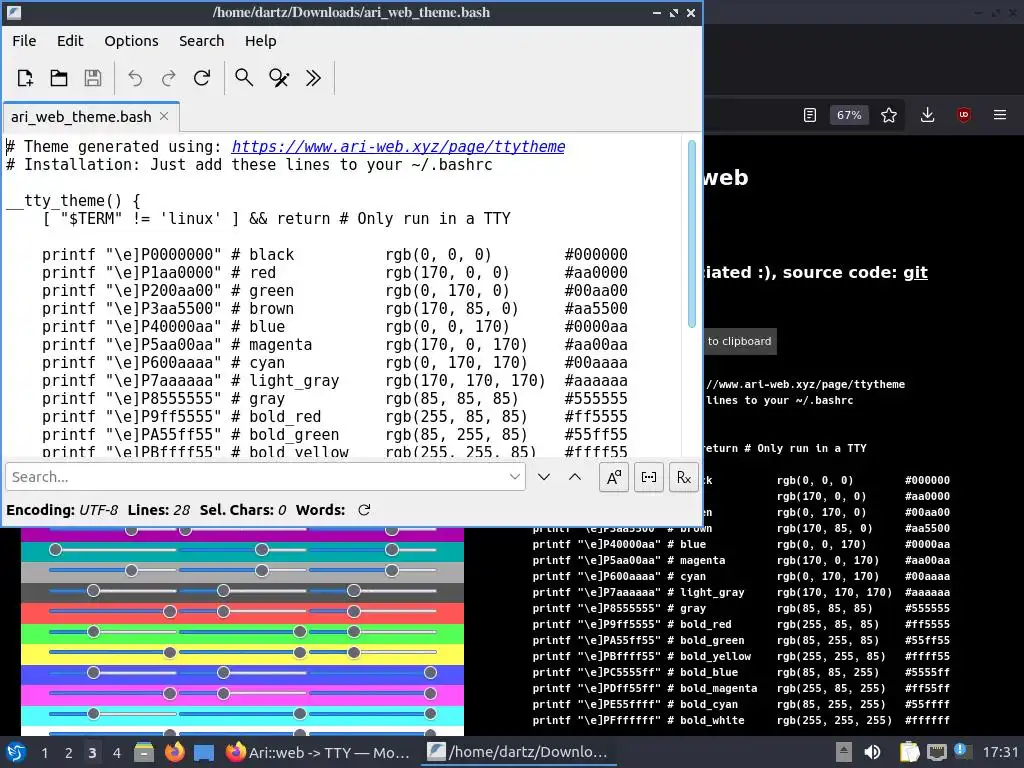Expand the search history dropdown arrow
Screen dimensions: 1024x768
pos(515,477)
